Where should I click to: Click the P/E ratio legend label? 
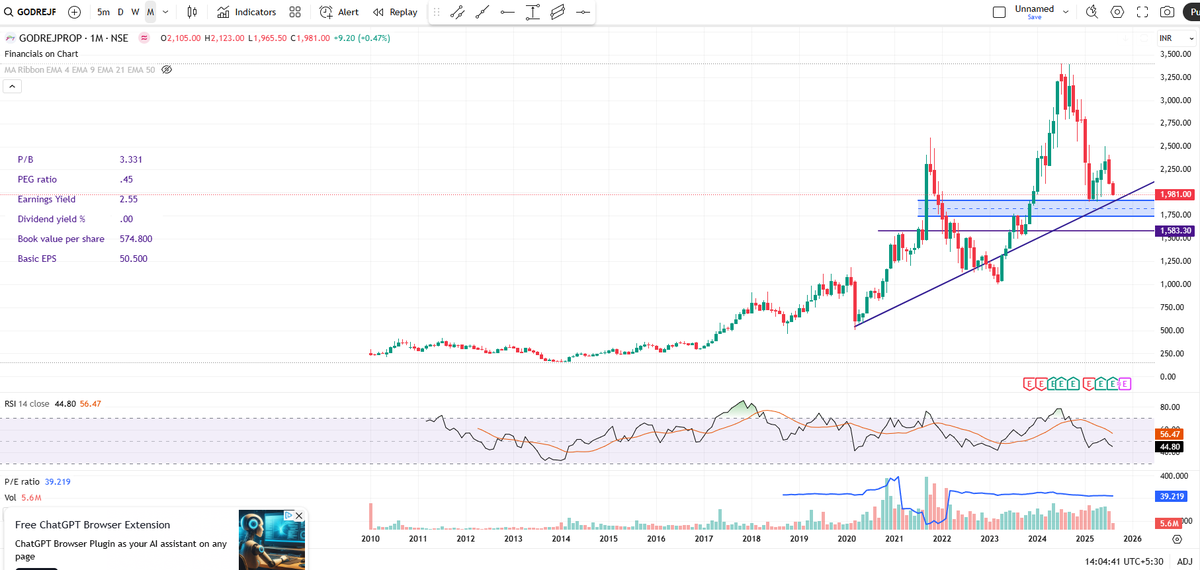(x=22, y=482)
